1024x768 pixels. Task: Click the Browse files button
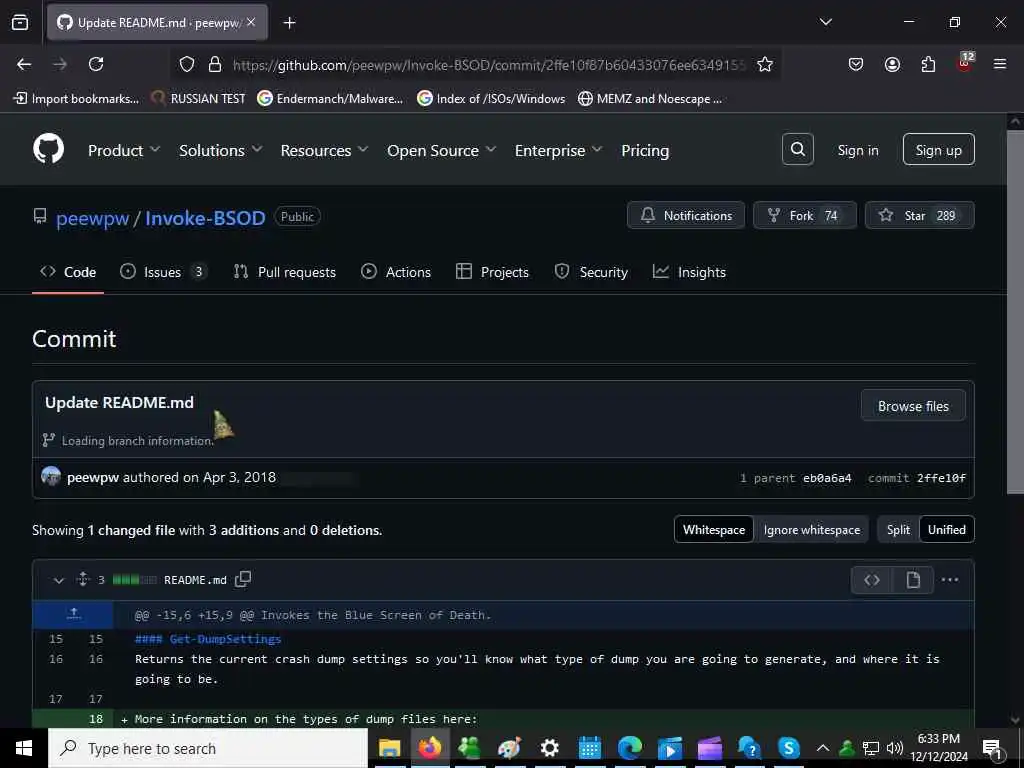point(913,406)
